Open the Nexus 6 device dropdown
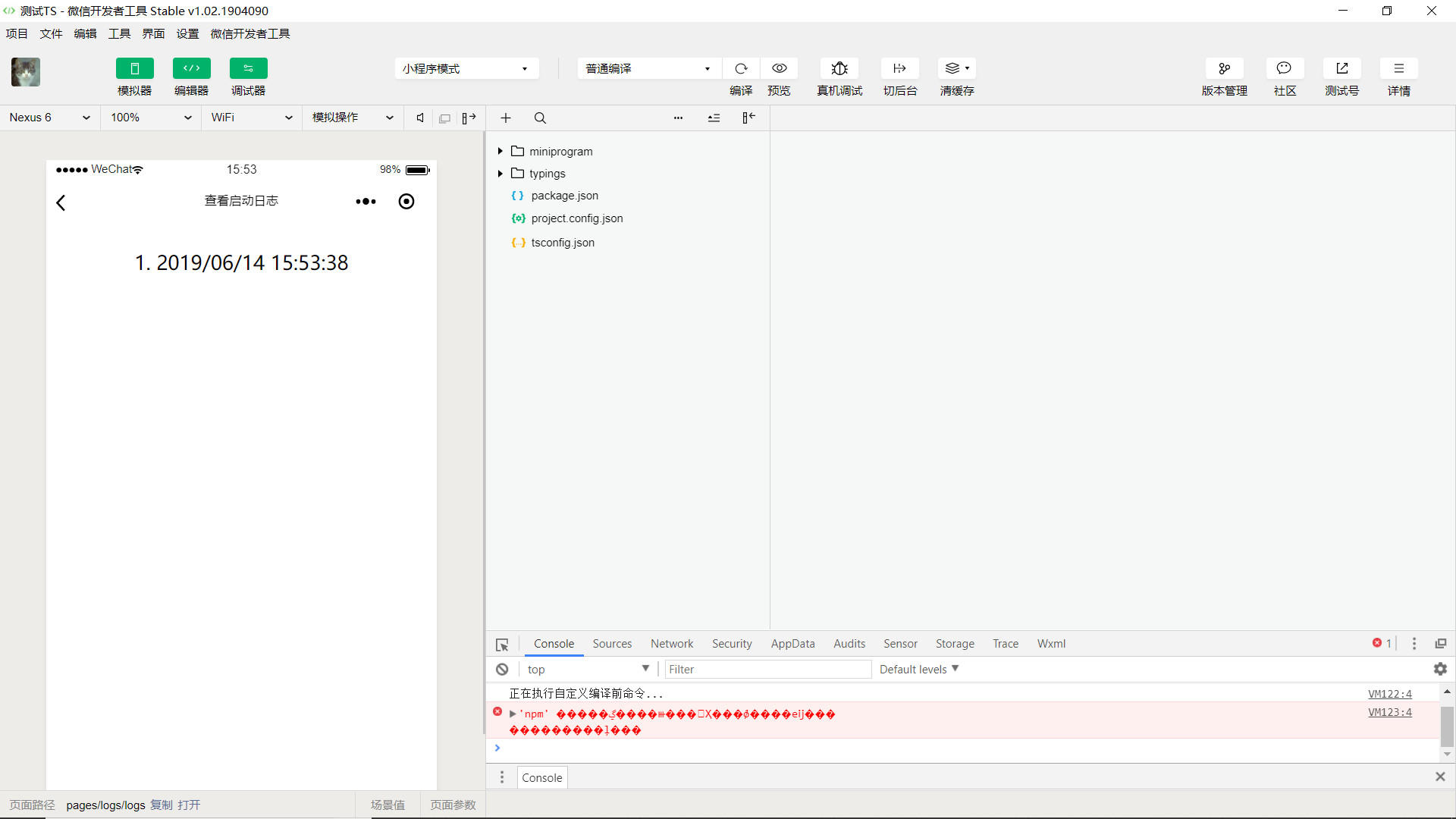The width and height of the screenshot is (1456, 819). pyautogui.click(x=50, y=118)
